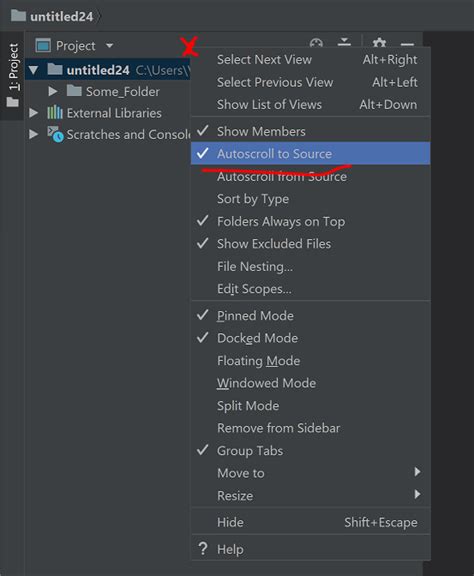Click the Some_Folder folder icon
The height and width of the screenshot is (576, 474).
click(x=74, y=90)
